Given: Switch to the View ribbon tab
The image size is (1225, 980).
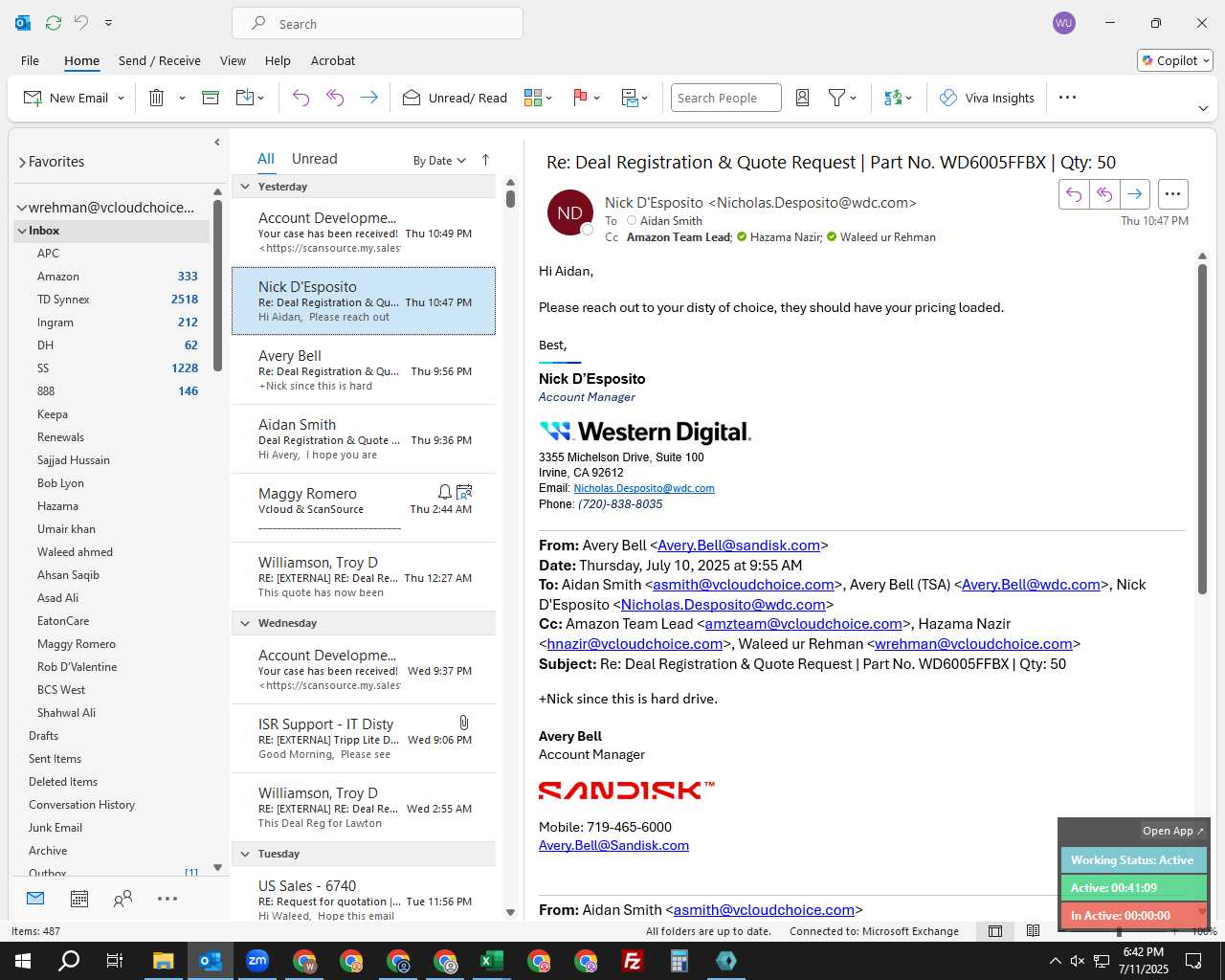Looking at the screenshot, I should point(233,60).
